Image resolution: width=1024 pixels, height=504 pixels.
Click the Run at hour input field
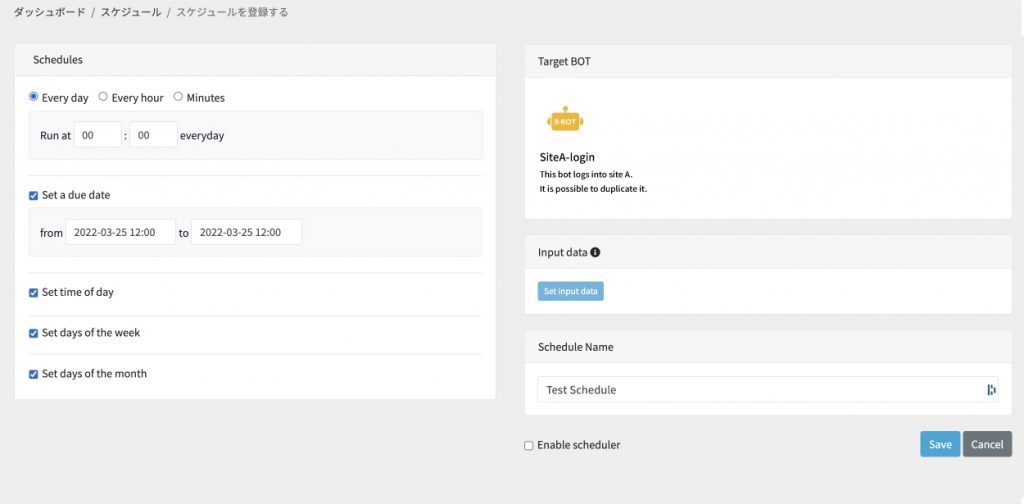[98, 134]
